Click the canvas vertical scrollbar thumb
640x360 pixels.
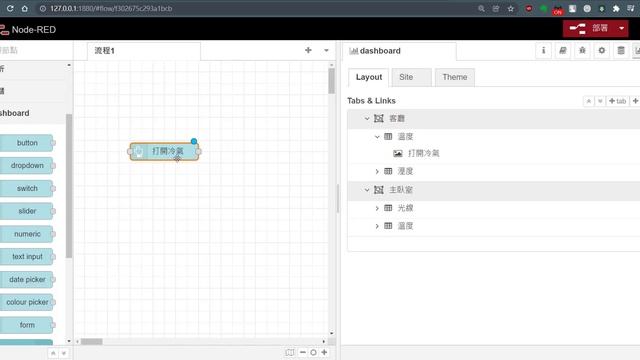(x=331, y=81)
